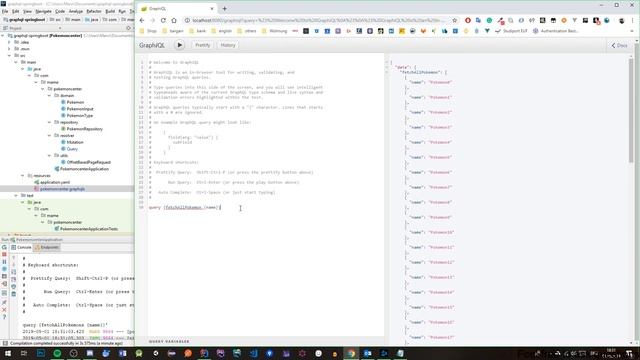Pause the program output in Run panel
This screenshot has width=640, height=360.
[4, 262]
